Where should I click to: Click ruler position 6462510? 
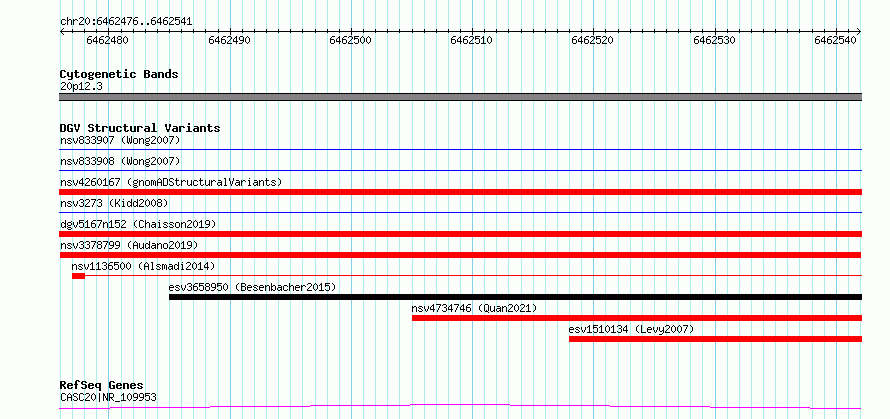(x=472, y=40)
